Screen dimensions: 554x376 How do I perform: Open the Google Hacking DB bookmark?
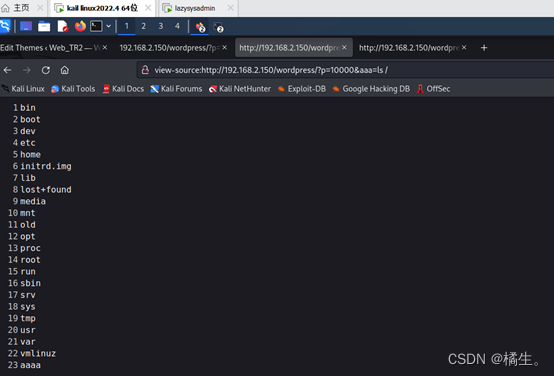pyautogui.click(x=371, y=89)
